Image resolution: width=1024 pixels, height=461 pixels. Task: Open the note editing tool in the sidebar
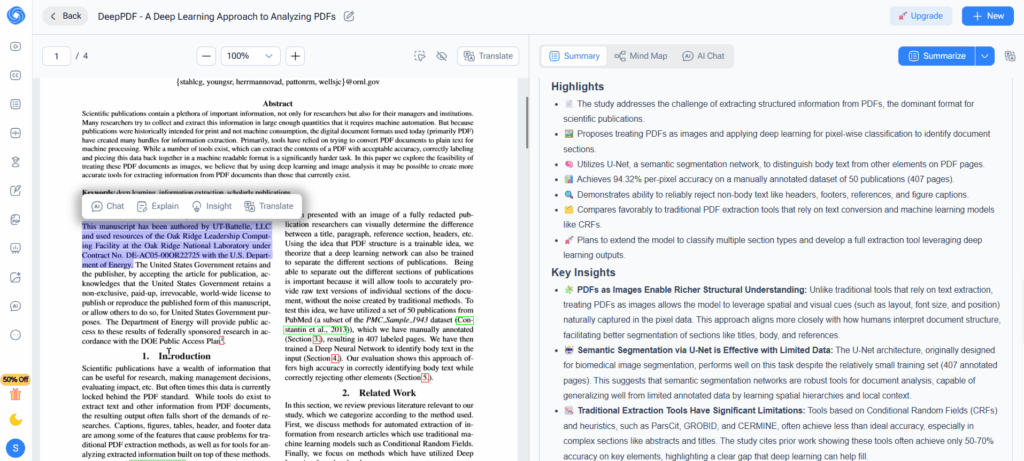point(16,191)
